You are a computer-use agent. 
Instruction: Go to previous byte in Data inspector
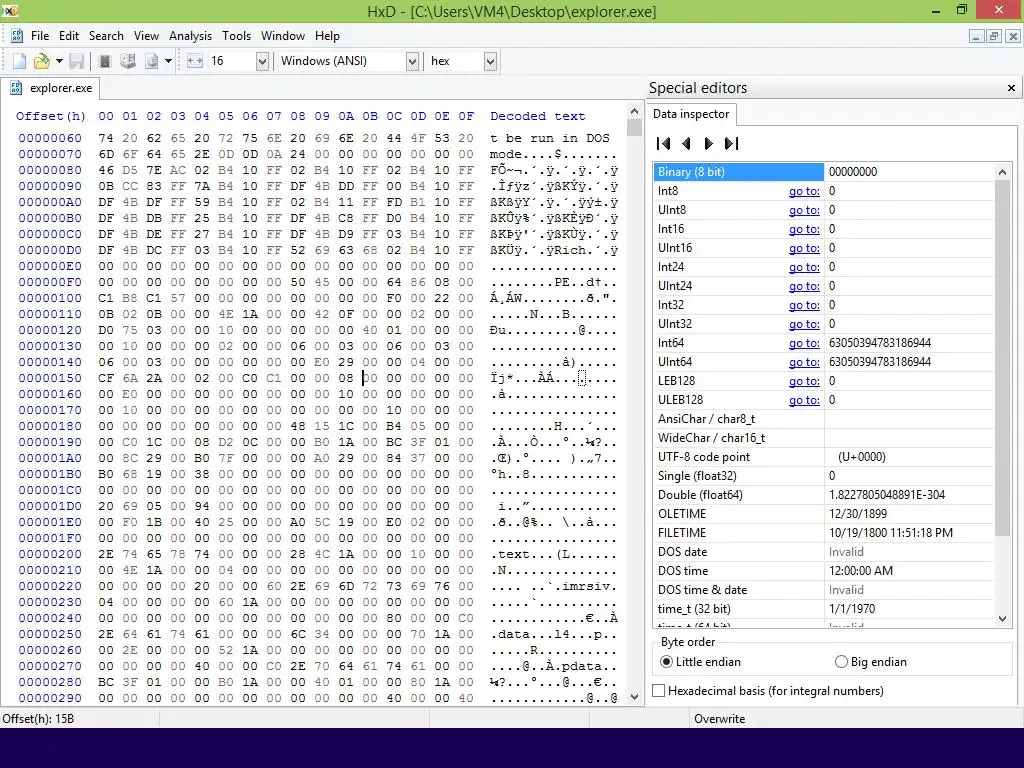pos(686,143)
